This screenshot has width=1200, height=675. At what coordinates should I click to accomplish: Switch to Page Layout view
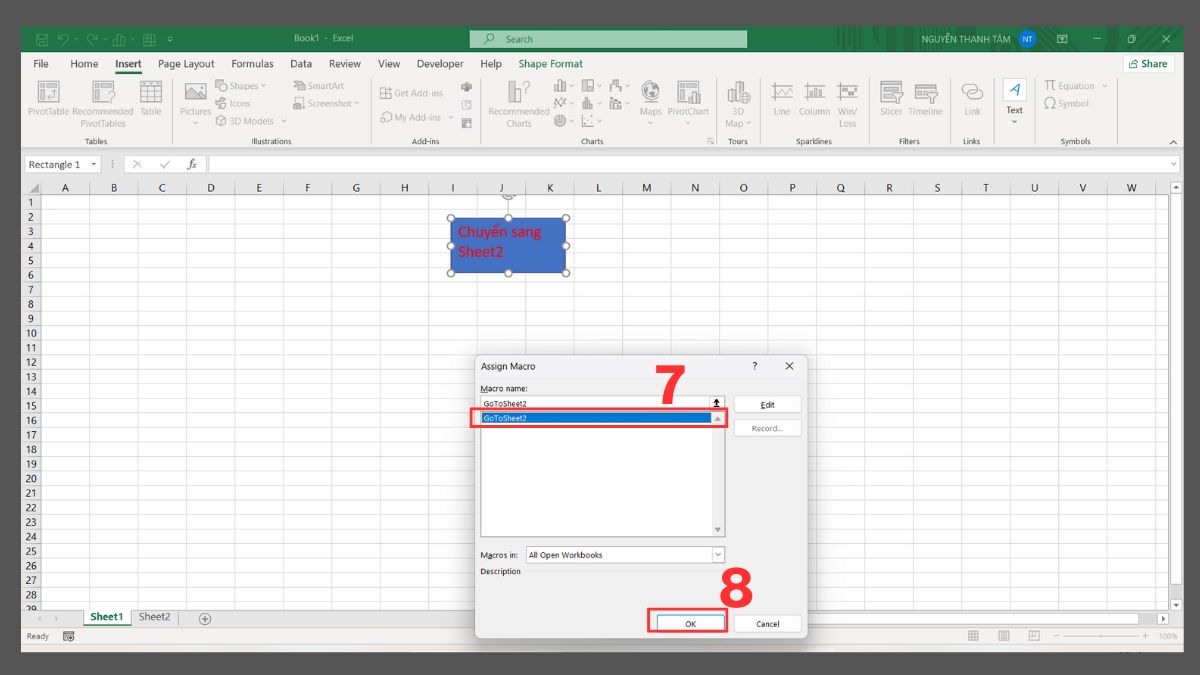(x=1002, y=636)
